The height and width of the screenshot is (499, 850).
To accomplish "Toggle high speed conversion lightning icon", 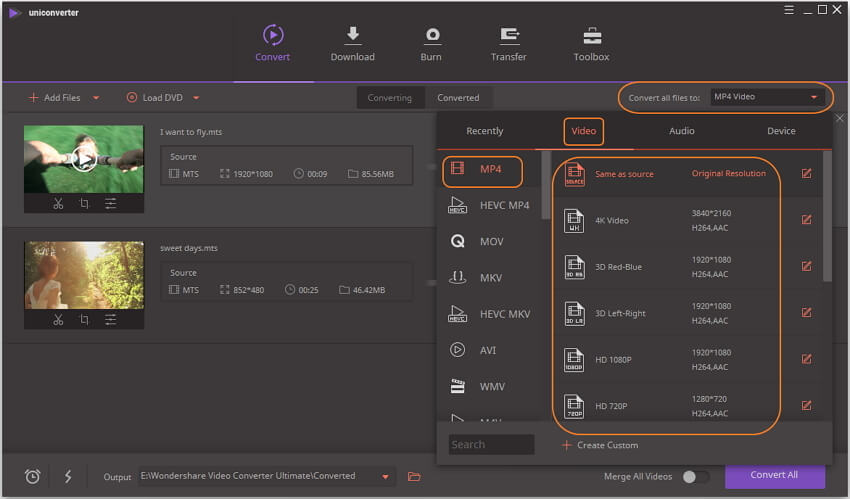I will (68, 477).
